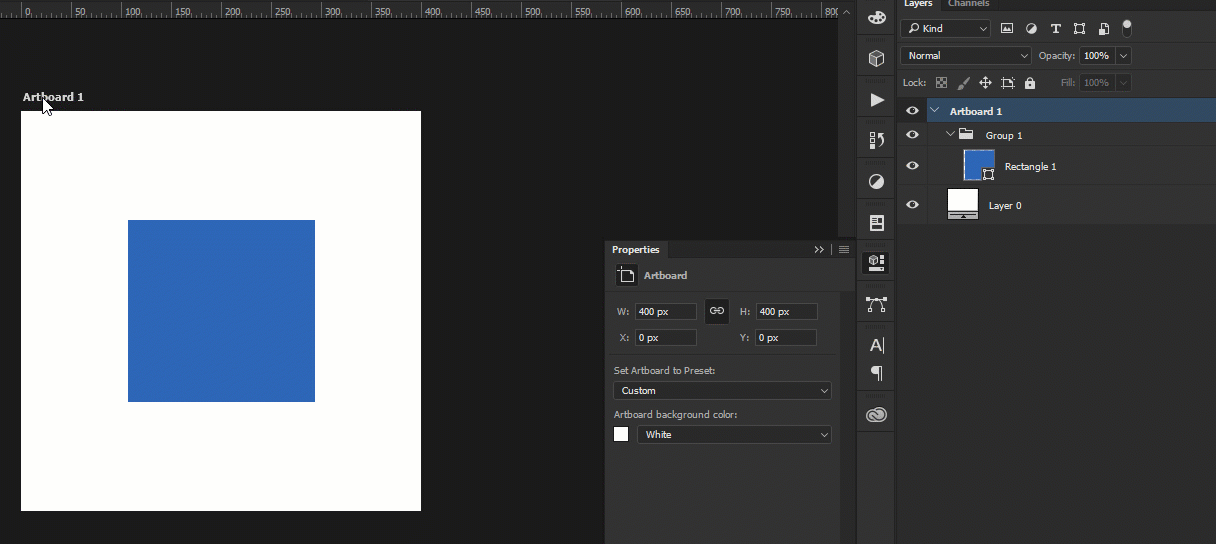
Task: Open the Properties panel flyout menu
Action: (x=844, y=250)
